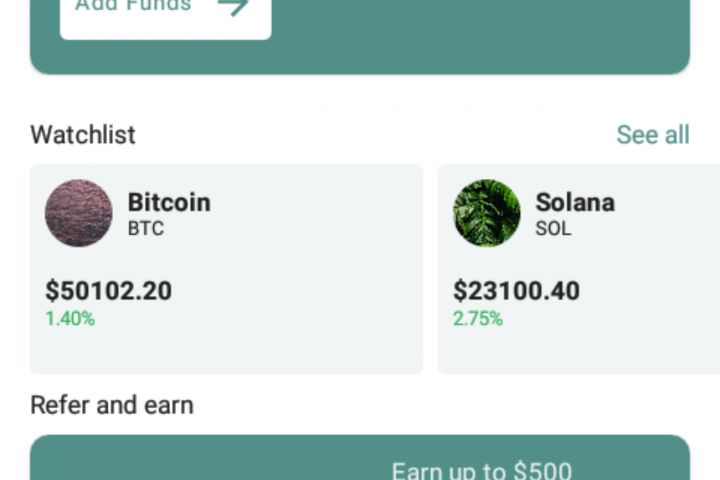Click Solana's 2.75% change value
The image size is (720, 480).
click(478, 319)
